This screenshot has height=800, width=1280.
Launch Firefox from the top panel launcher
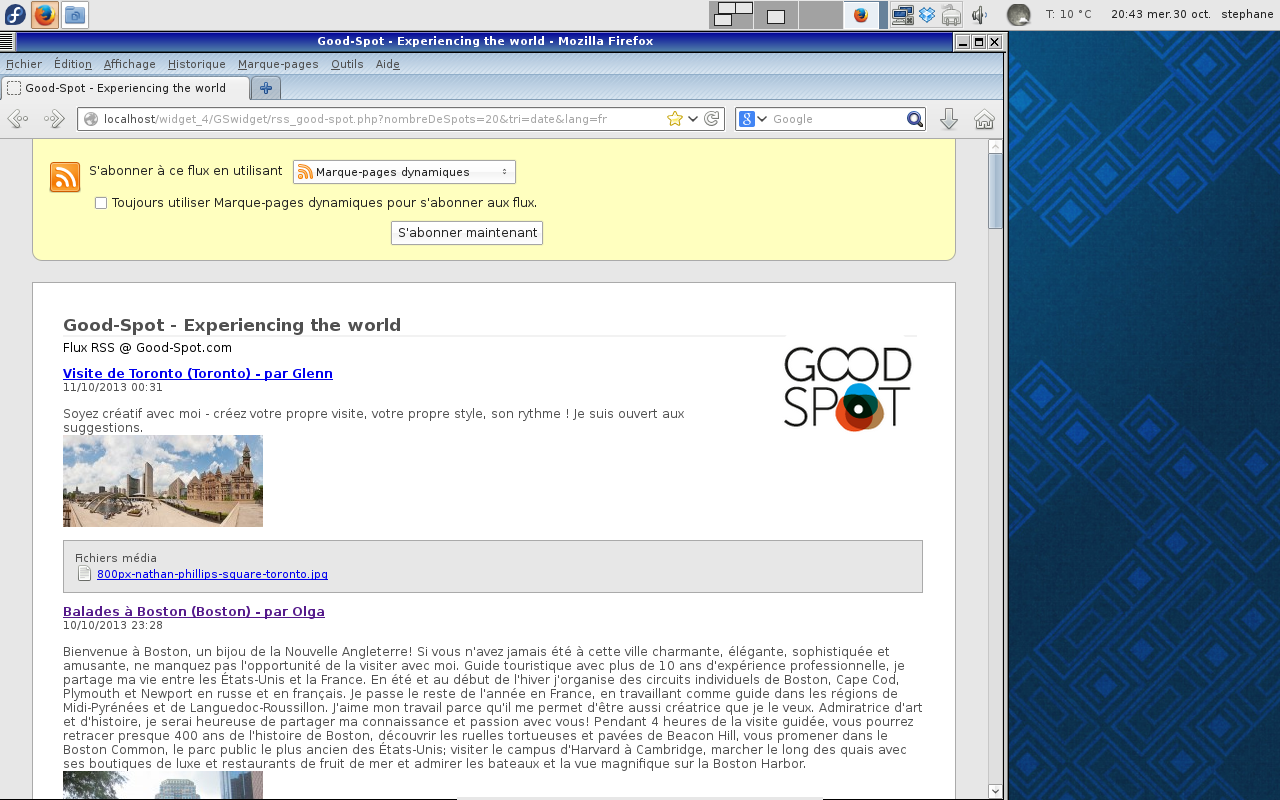click(x=44, y=15)
